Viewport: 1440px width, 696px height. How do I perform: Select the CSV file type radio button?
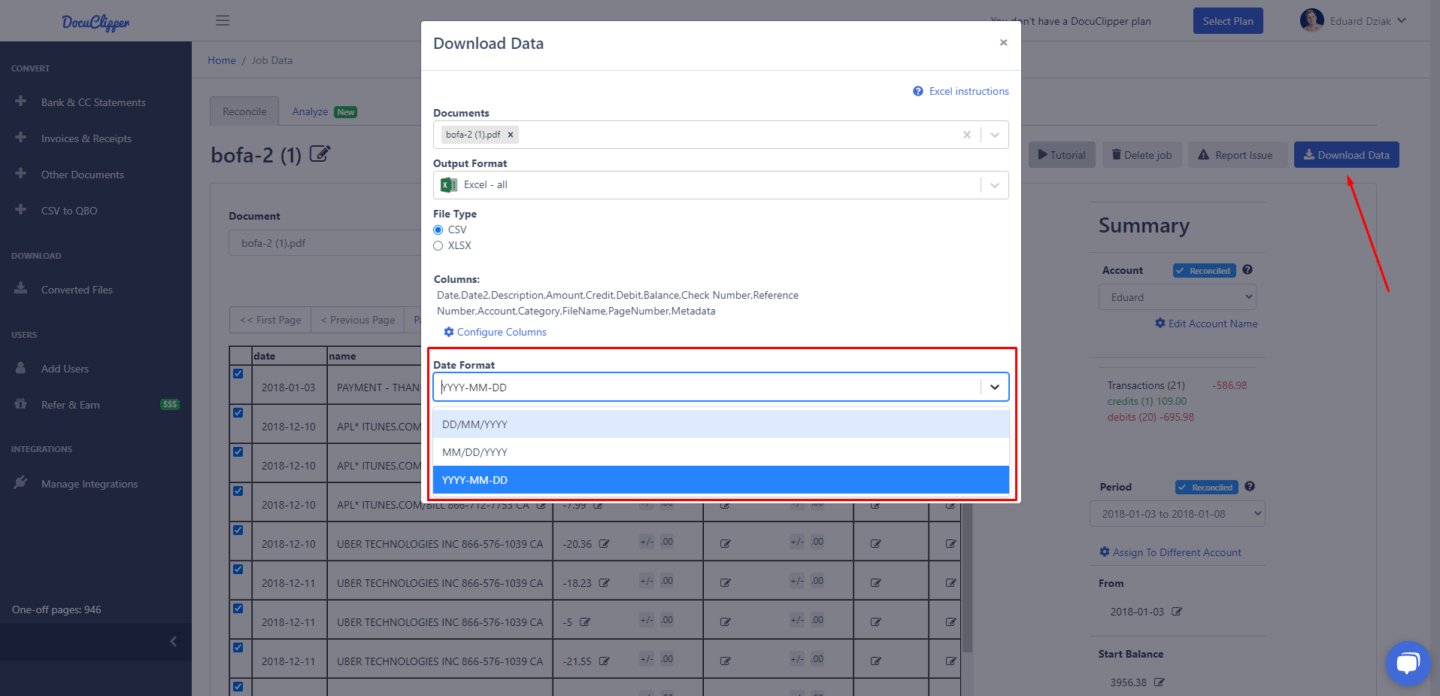tap(438, 230)
